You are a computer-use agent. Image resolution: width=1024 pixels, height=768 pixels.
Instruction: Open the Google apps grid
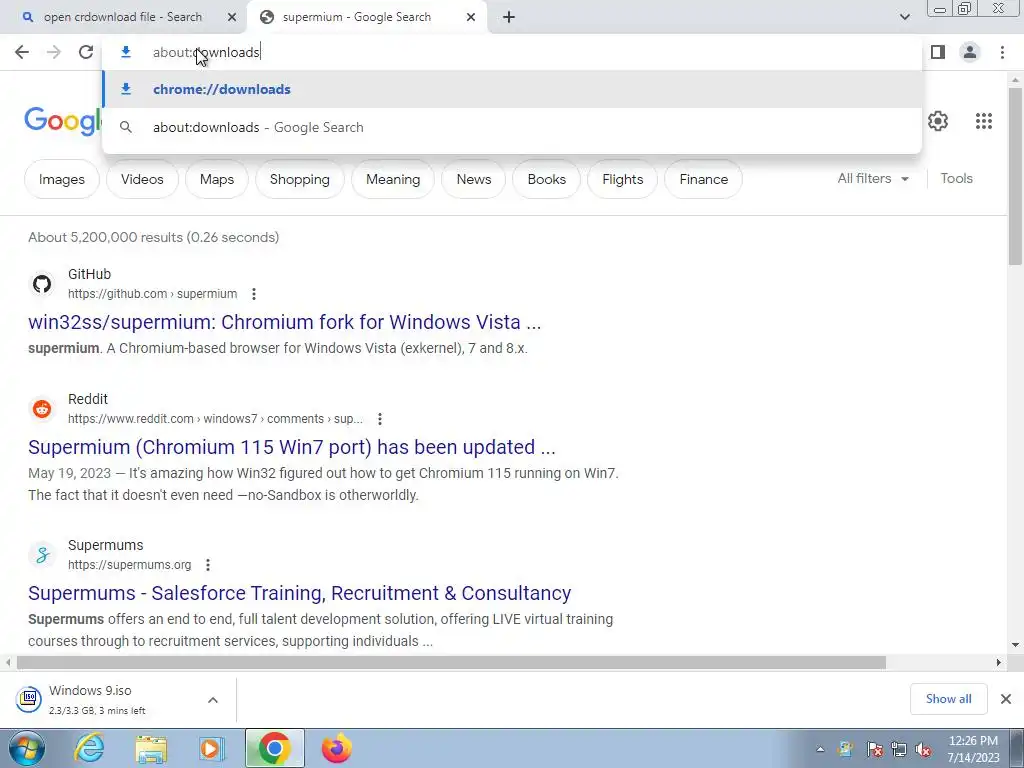984,121
